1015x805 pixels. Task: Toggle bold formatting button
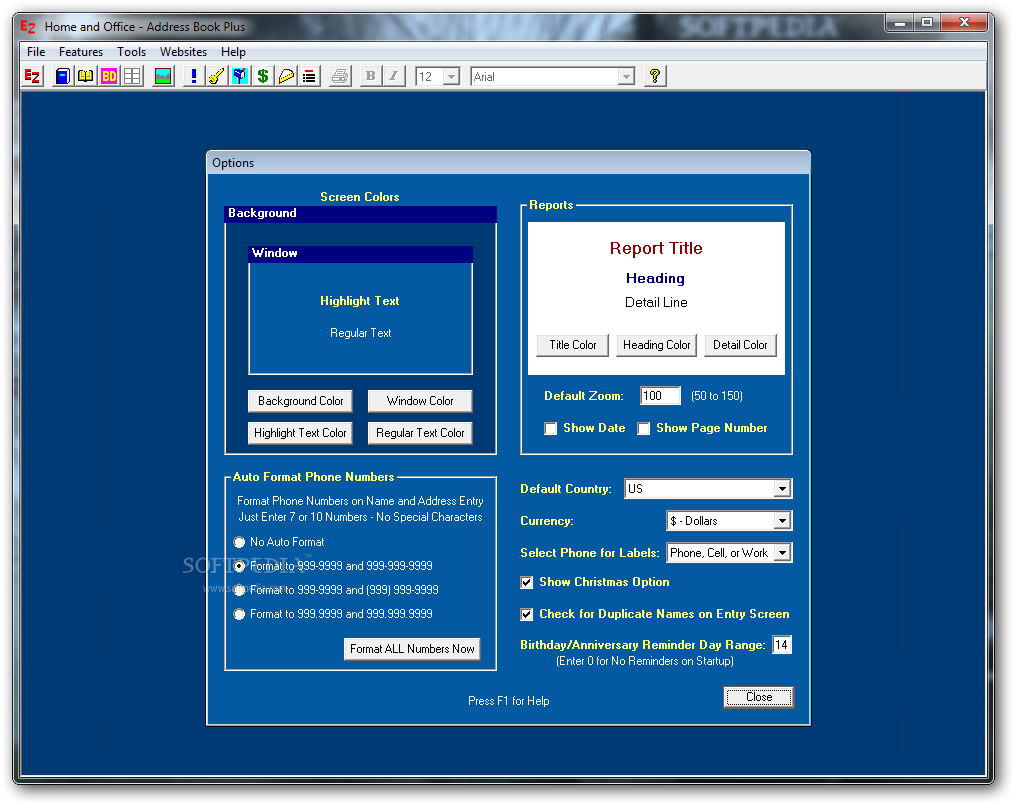click(370, 76)
